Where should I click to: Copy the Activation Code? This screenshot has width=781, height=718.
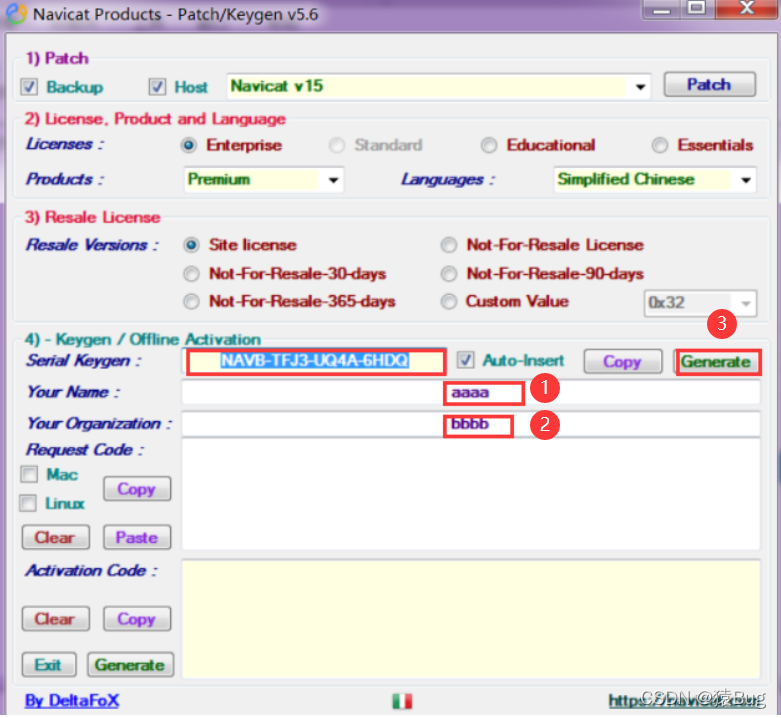click(x=137, y=619)
